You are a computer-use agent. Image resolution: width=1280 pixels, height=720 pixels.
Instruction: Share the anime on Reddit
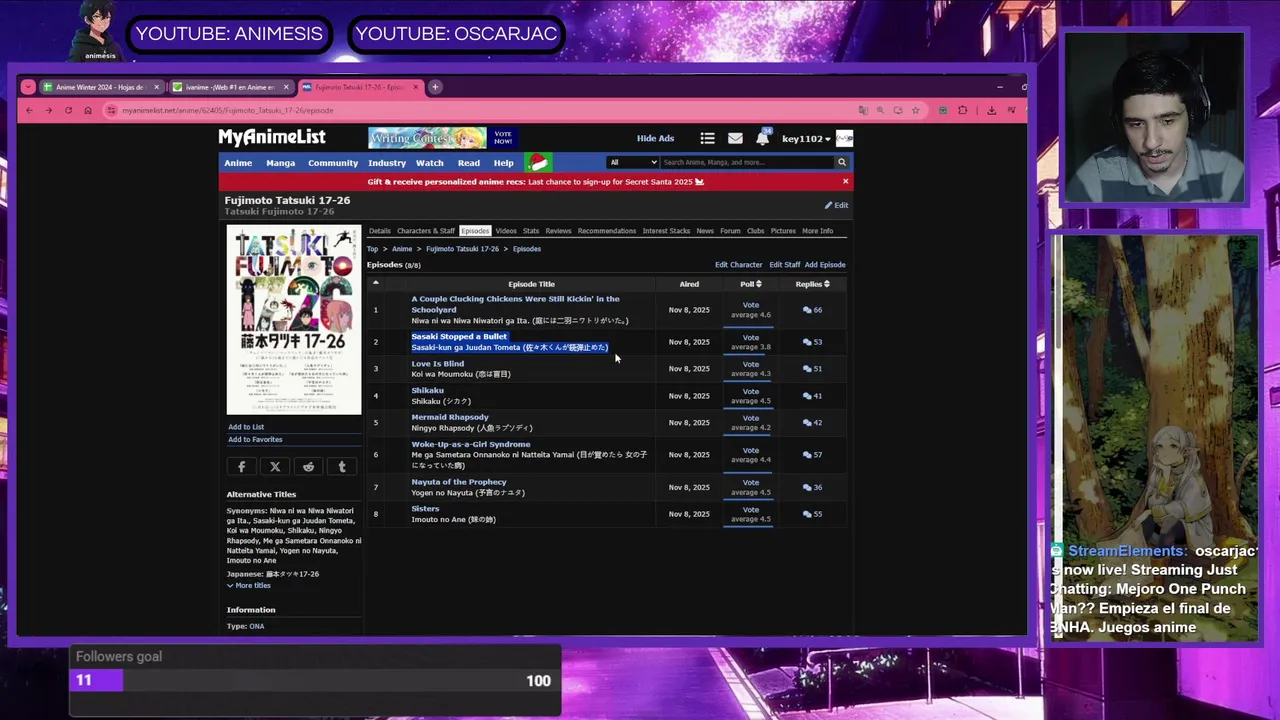tap(308, 466)
